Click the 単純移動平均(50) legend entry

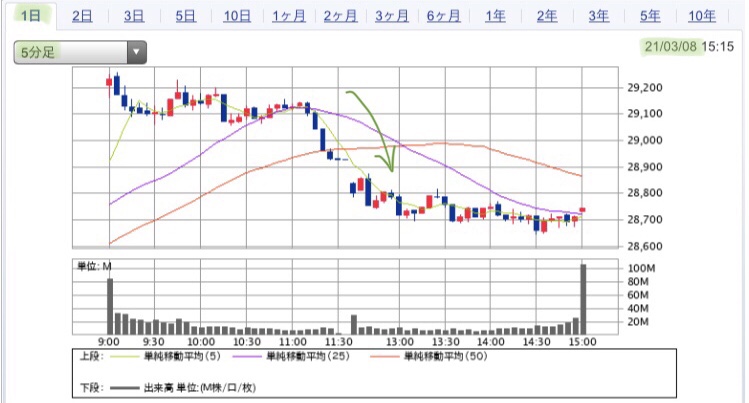pyautogui.click(x=428, y=356)
